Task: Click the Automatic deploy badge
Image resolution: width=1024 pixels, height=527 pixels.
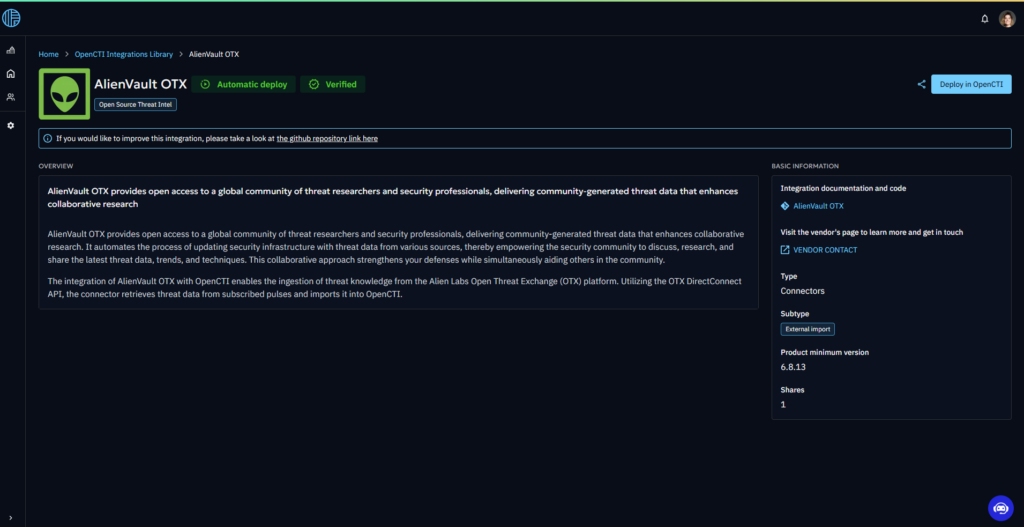Action: point(245,84)
